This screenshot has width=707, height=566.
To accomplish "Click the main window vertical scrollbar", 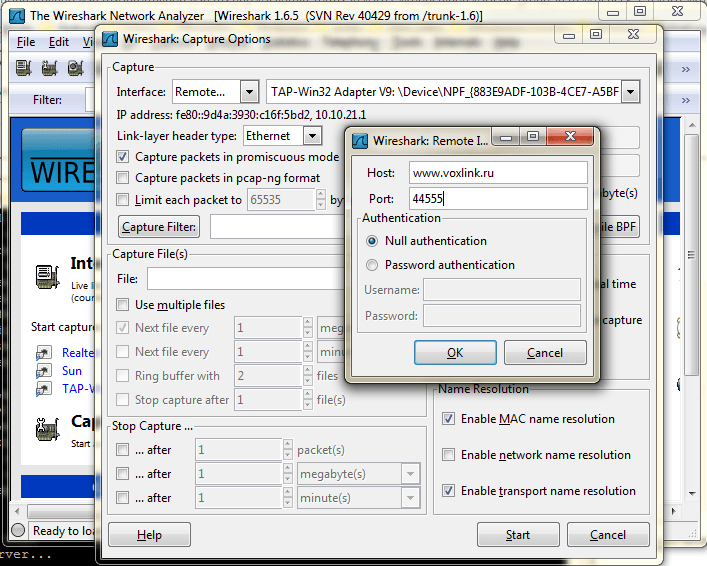I will point(691,255).
